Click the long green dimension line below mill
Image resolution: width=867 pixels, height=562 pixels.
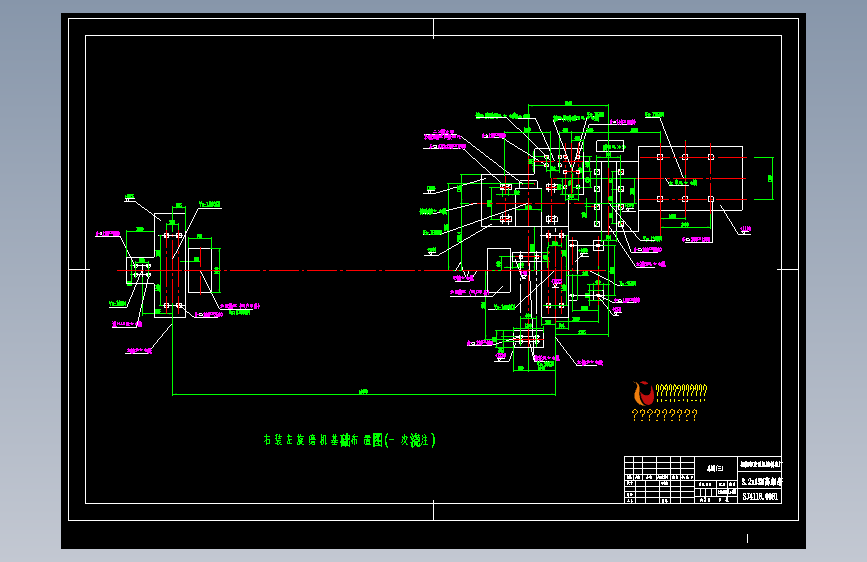point(364,394)
